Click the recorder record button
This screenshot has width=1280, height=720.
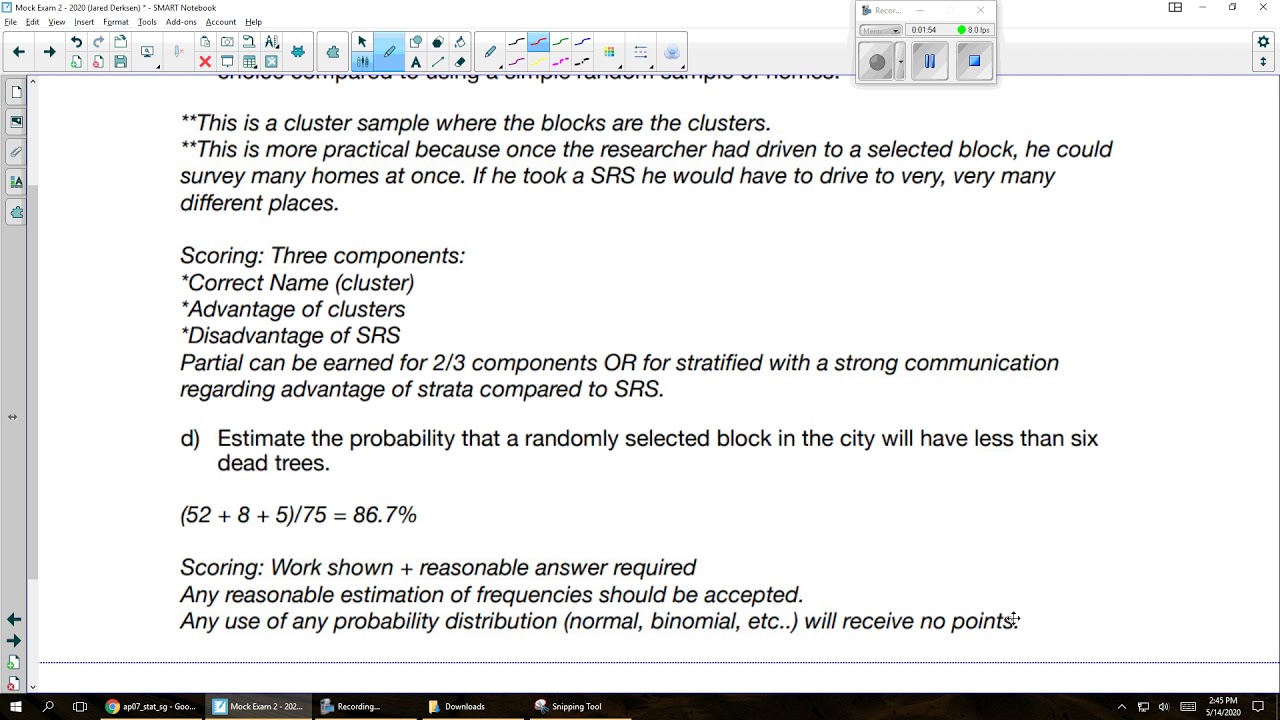click(877, 62)
